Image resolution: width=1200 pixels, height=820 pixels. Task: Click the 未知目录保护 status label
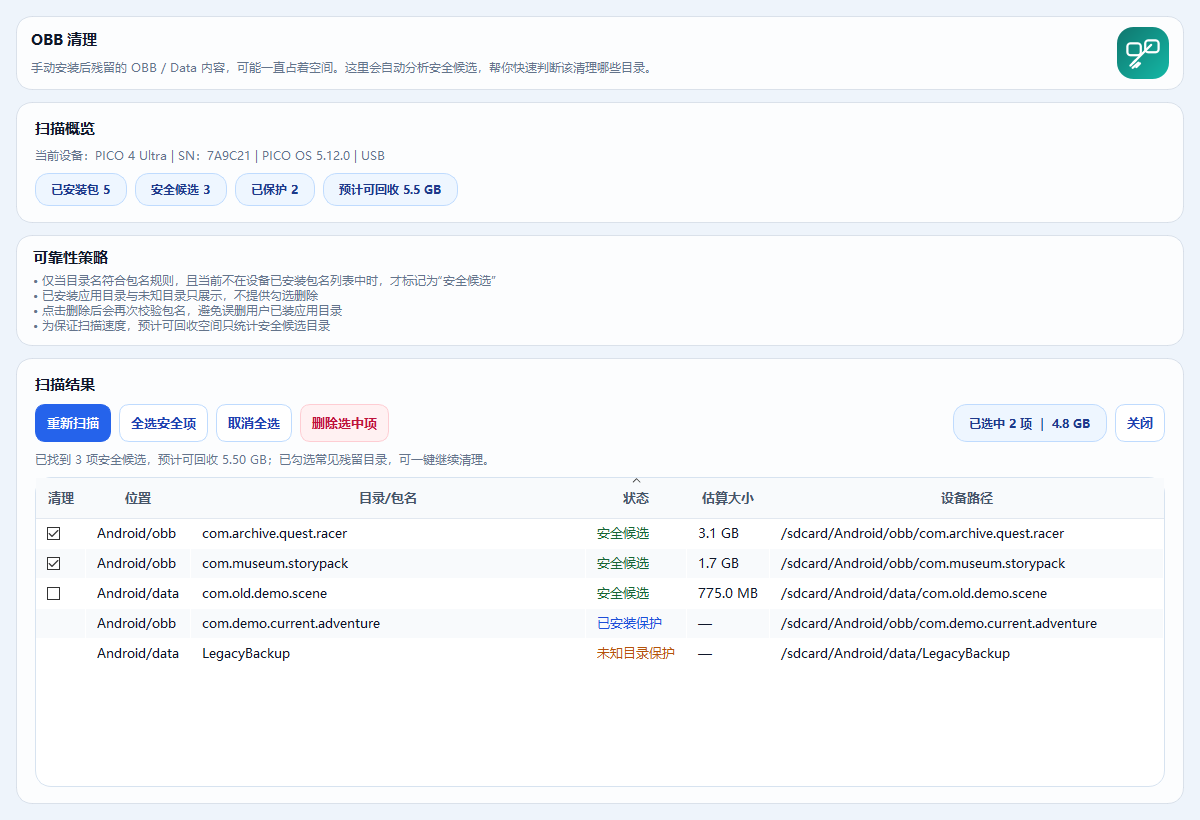click(636, 654)
